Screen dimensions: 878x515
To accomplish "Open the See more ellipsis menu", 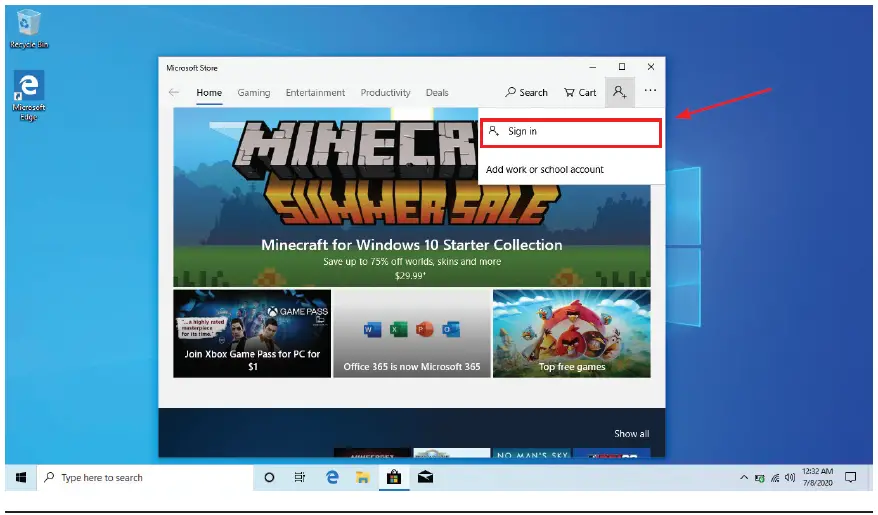I will (650, 90).
